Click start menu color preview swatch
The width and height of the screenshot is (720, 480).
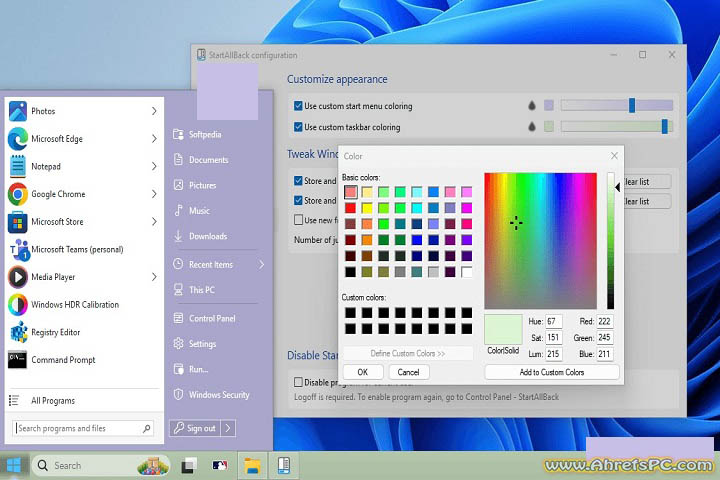(549, 105)
